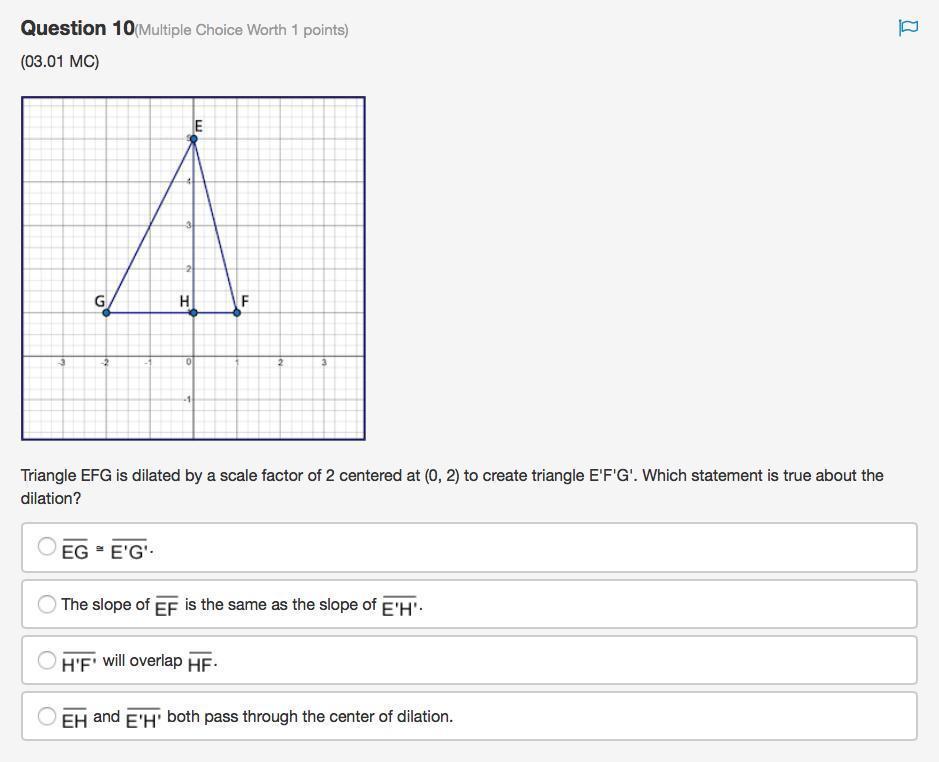Click the x-axis label -2 on the graph

[105, 362]
